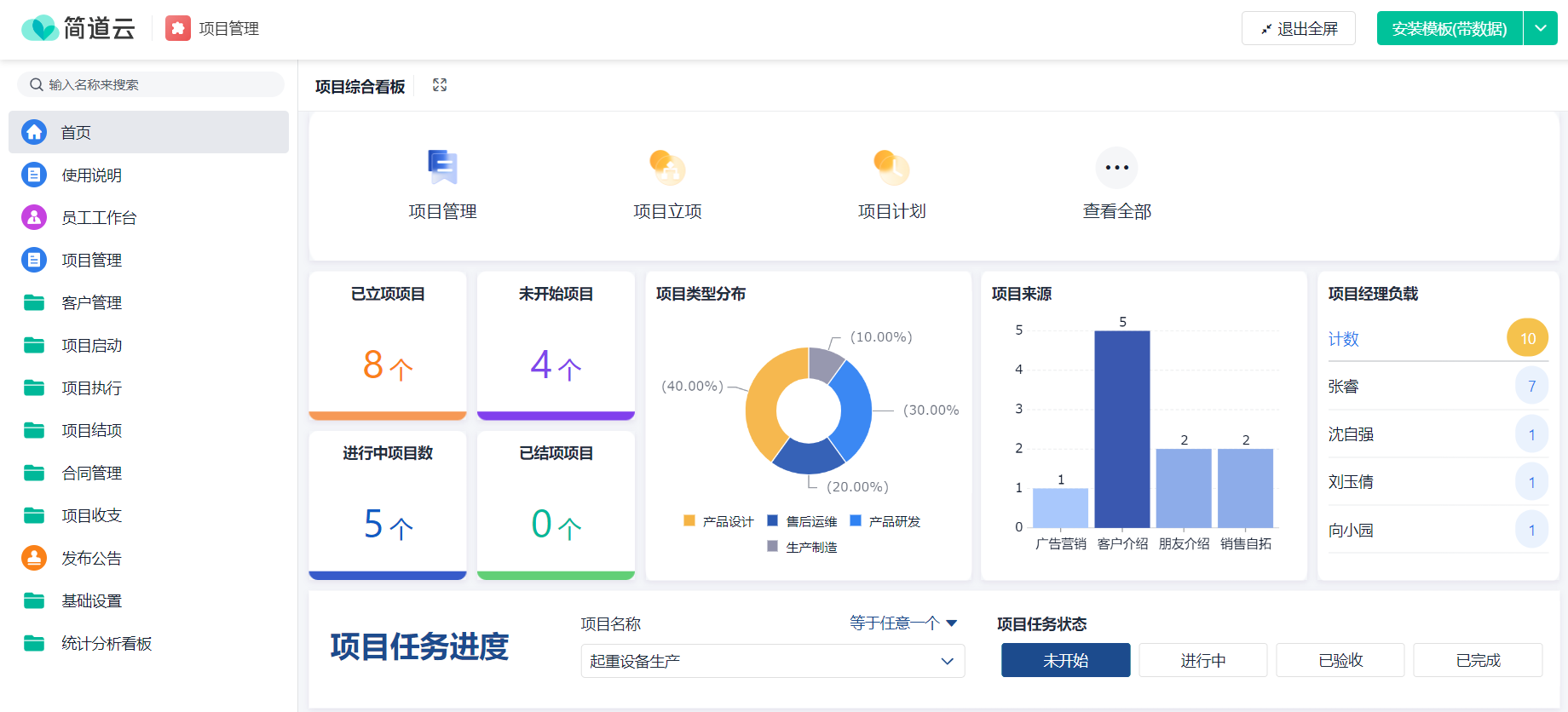
Task: Expand the 项目执行 folder
Action: (148, 388)
